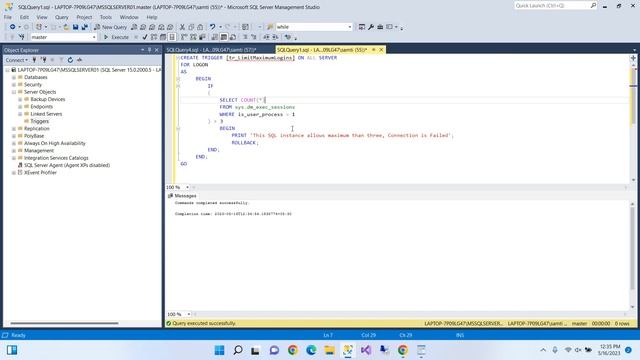Select the SQL Server Agent node
The image size is (640, 360).
[67, 165]
